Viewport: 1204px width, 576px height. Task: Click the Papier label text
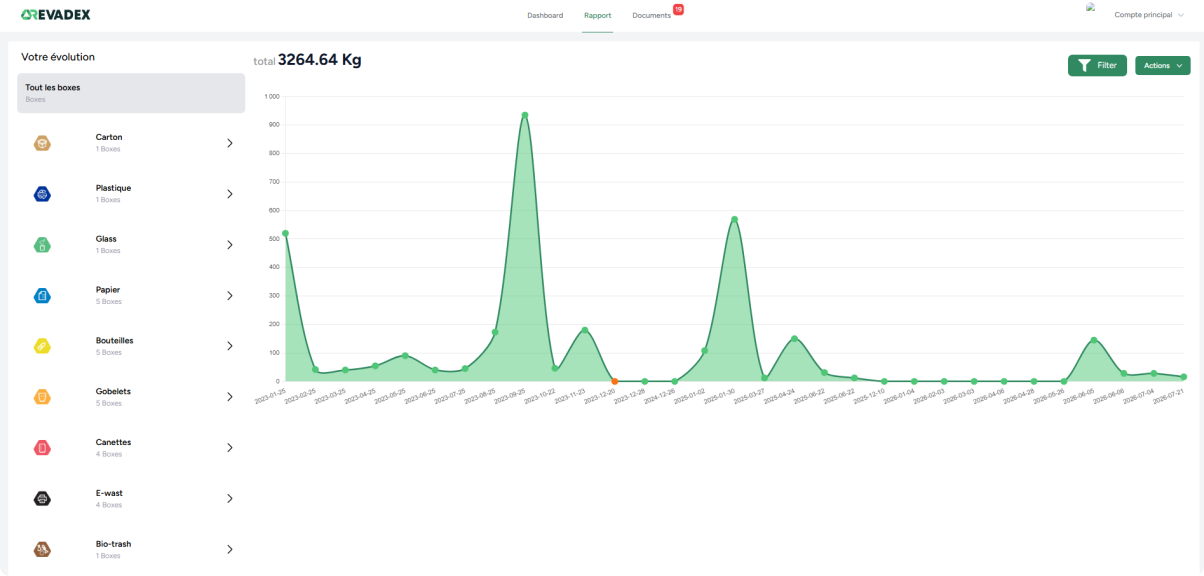(108, 290)
